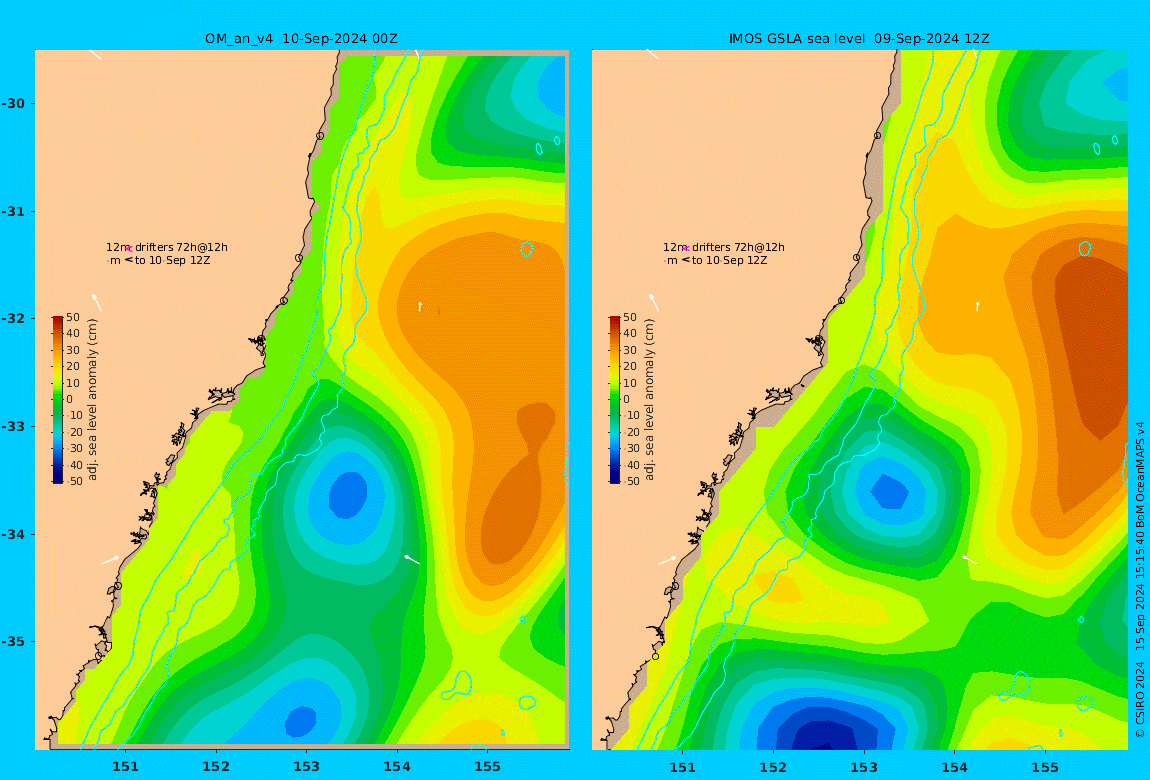Click the dark blue eddy centre in the OM_an_v4 map near 153.5, -33.7
The image size is (1150, 780).
[348, 494]
